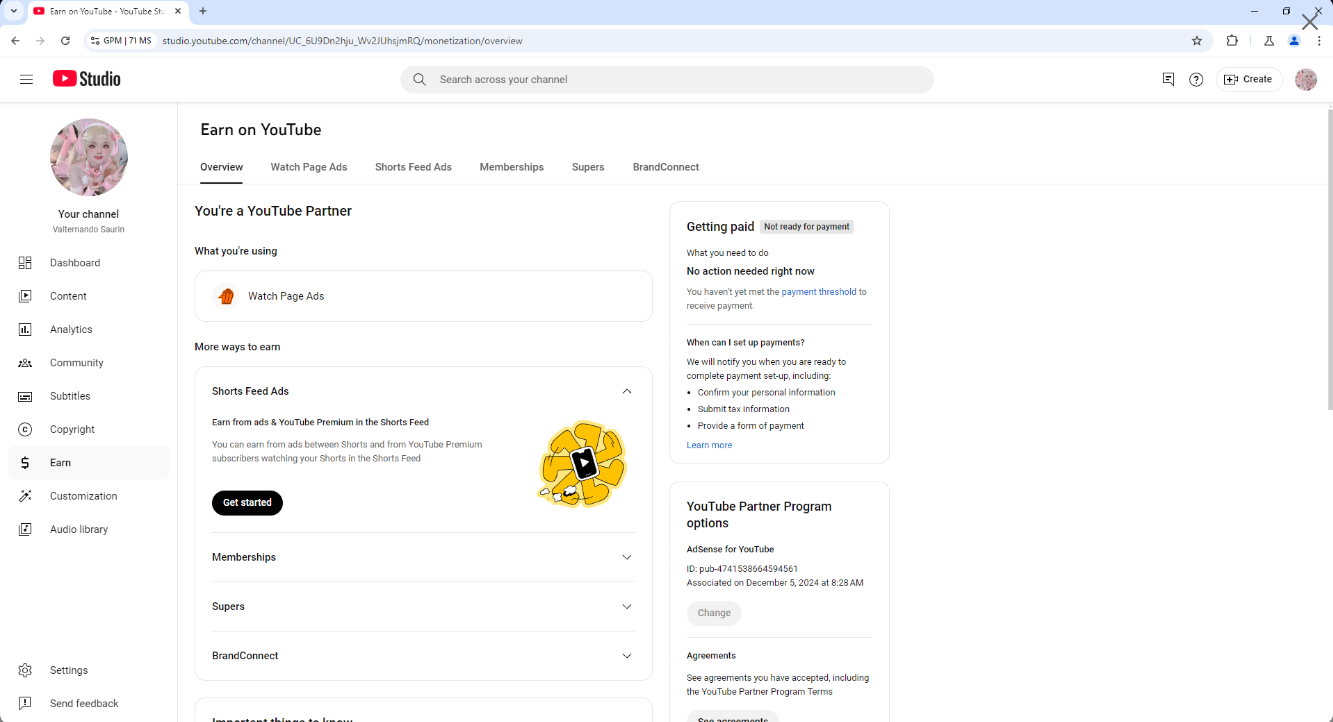Switch to the Watch Page Ads tab
Viewport: 1333px width, 722px height.
pyautogui.click(x=309, y=167)
